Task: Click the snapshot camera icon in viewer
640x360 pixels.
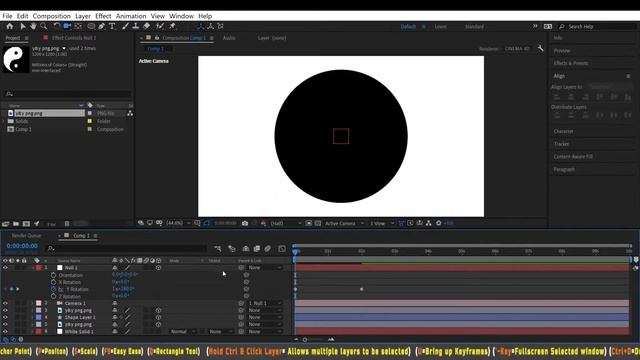Action: click(245, 223)
